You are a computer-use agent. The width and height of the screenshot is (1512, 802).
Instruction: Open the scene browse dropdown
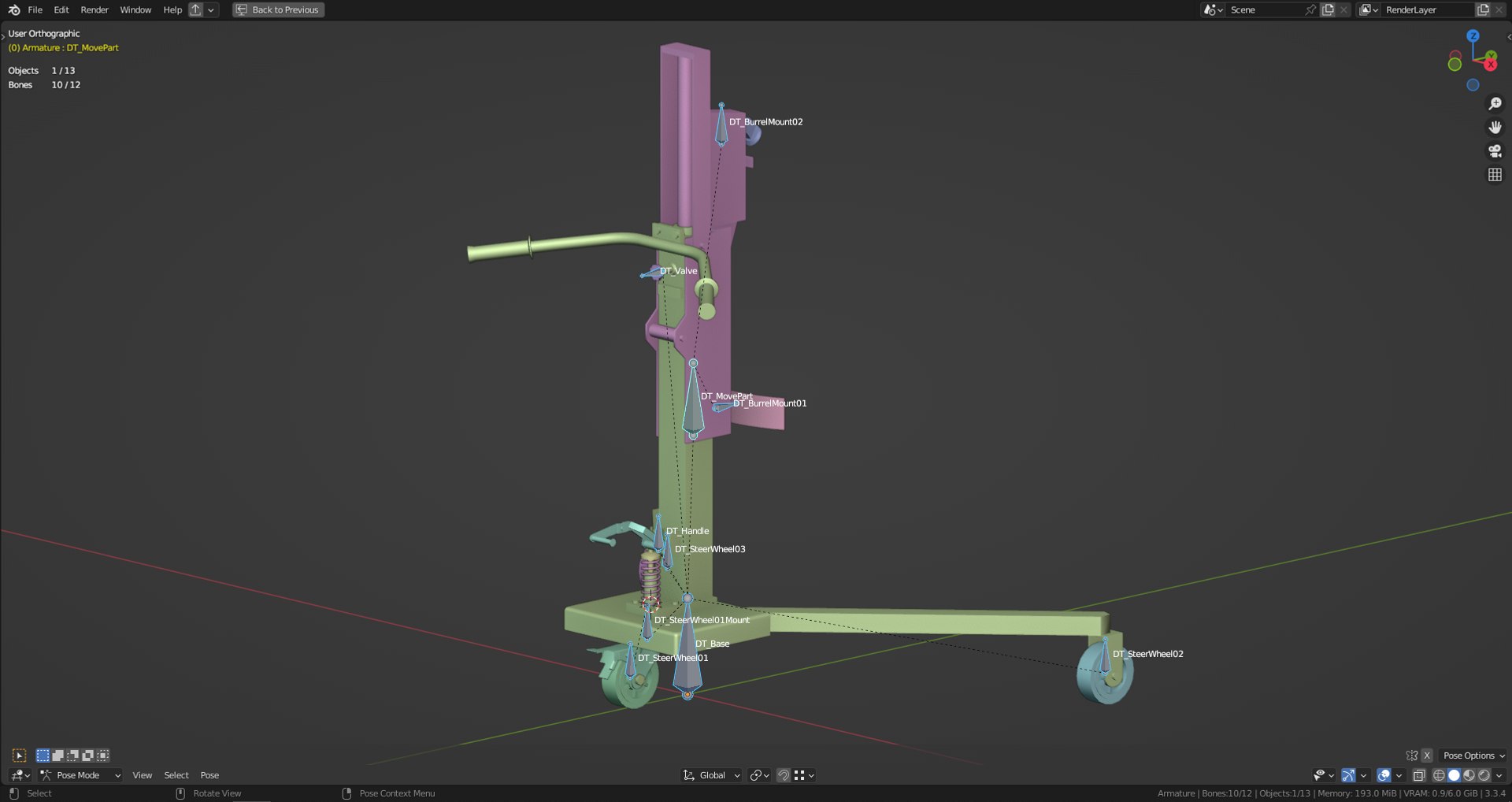coord(1213,9)
